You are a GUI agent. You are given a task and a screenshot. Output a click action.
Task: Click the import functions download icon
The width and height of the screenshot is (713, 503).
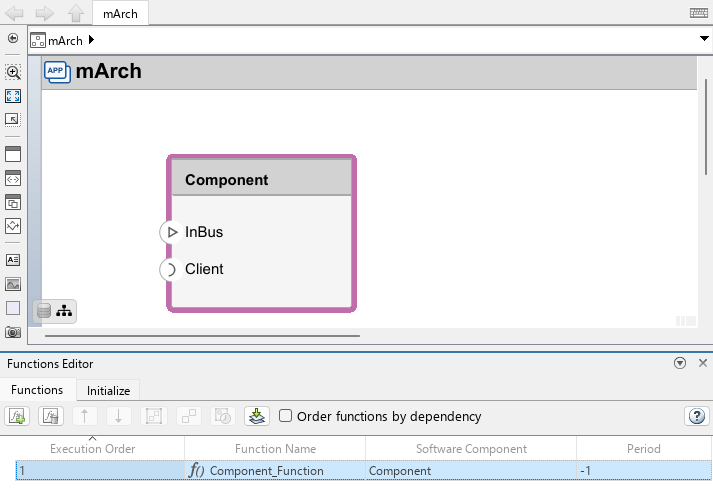click(257, 416)
